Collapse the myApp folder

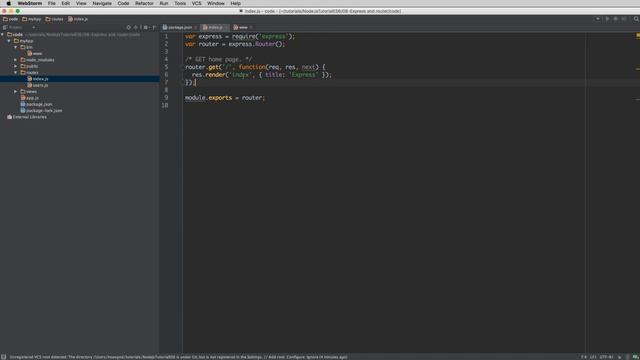(x=9, y=41)
